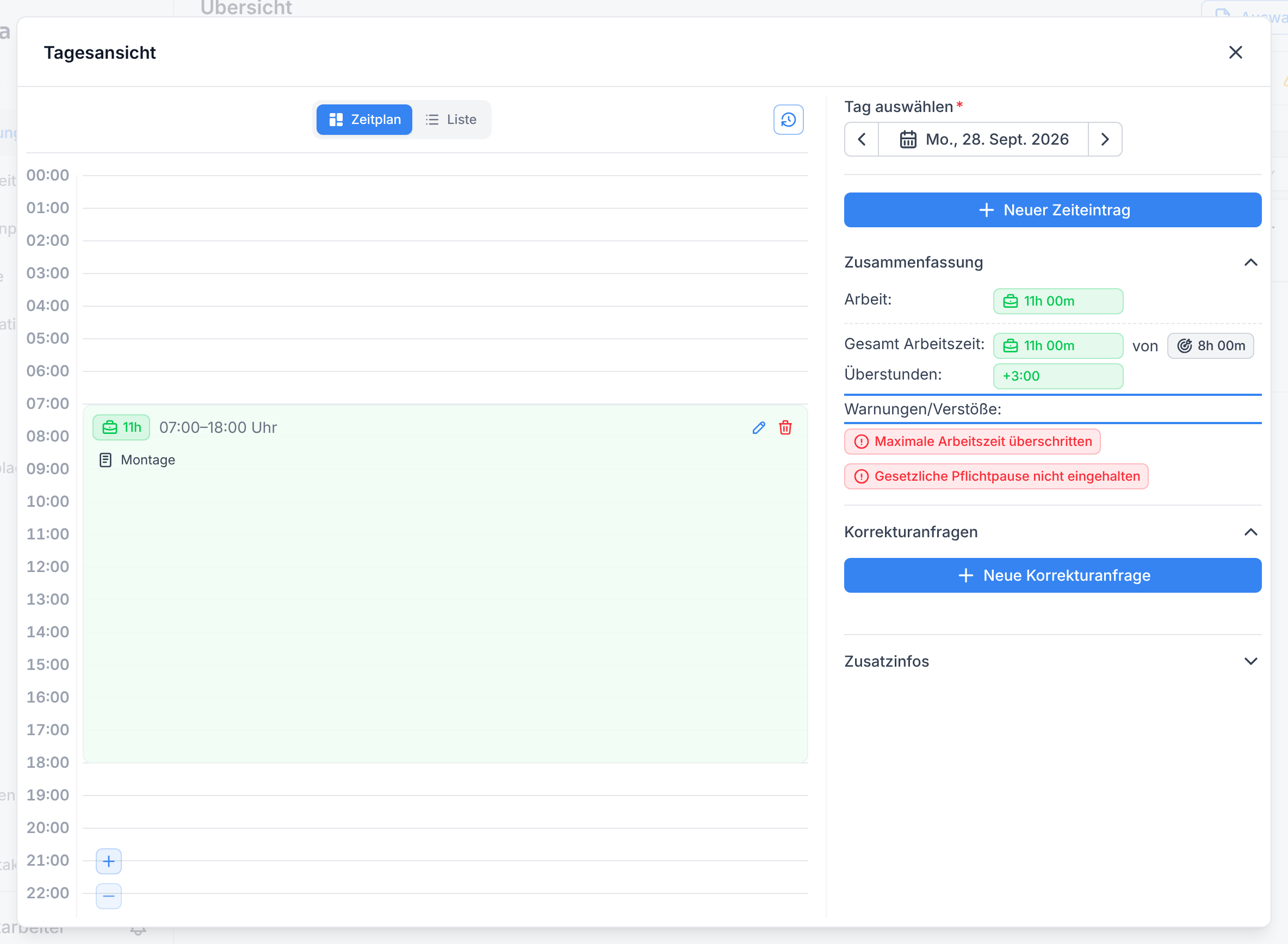
Task: Click the 20:00 time label
Action: [48, 828]
